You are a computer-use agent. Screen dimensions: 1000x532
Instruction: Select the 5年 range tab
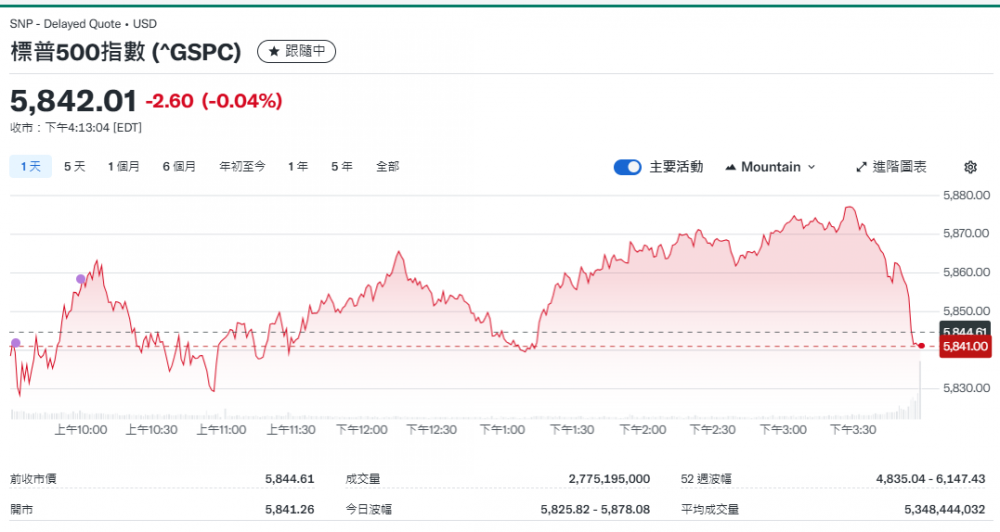[x=342, y=167]
